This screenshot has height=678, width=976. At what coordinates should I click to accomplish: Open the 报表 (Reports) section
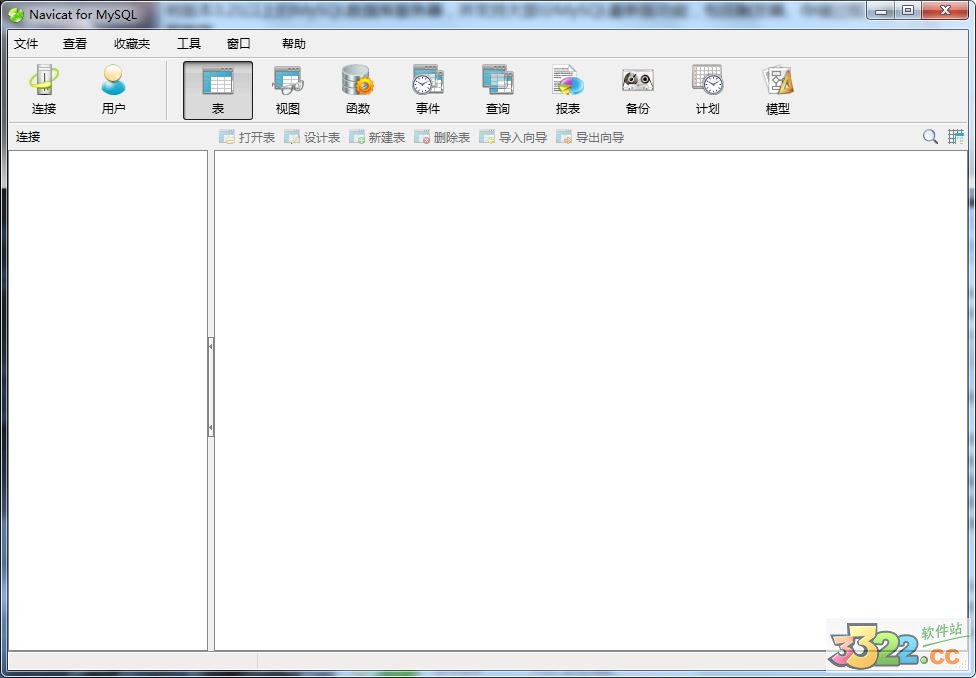[567, 88]
